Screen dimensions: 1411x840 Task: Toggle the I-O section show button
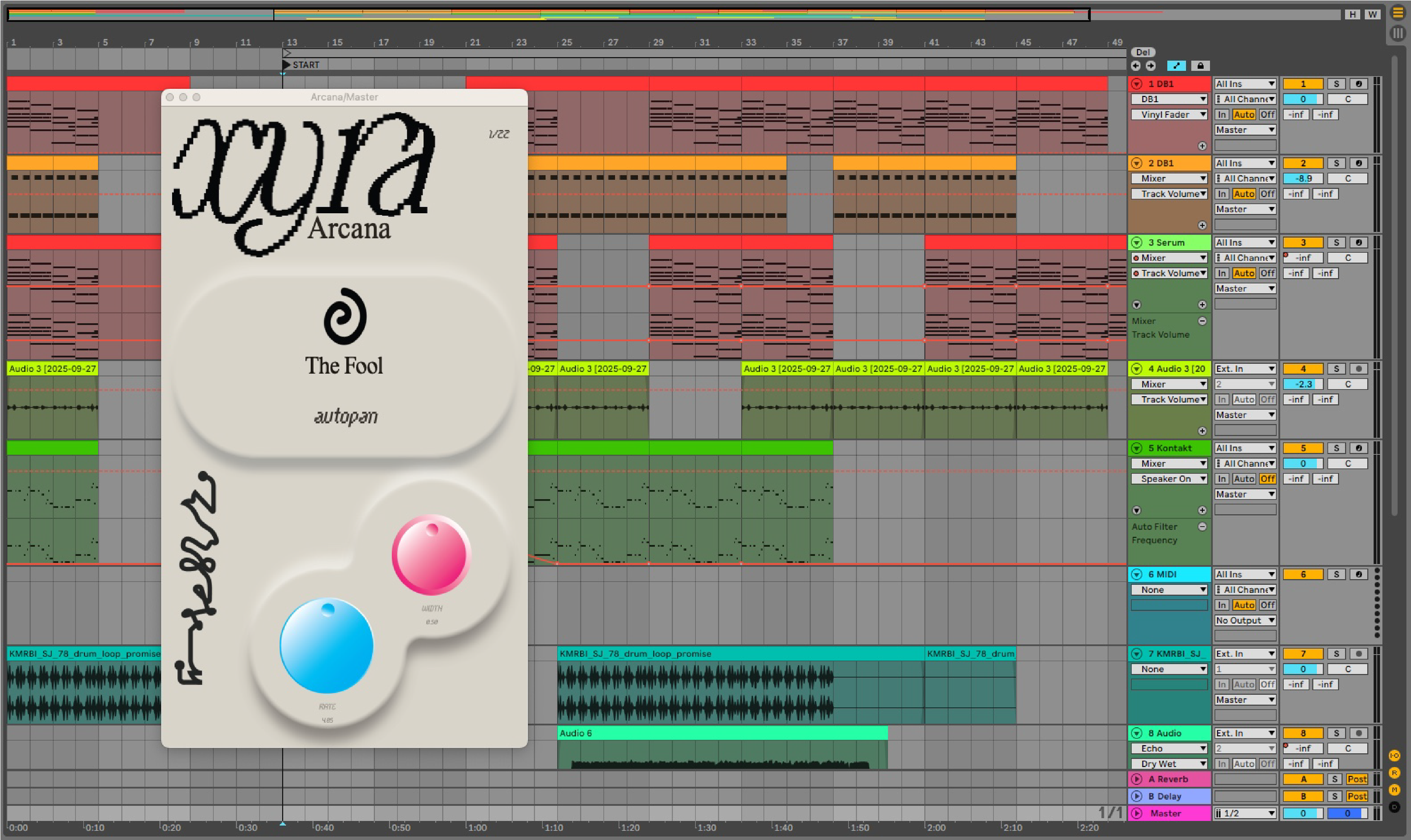pyautogui.click(x=1394, y=755)
